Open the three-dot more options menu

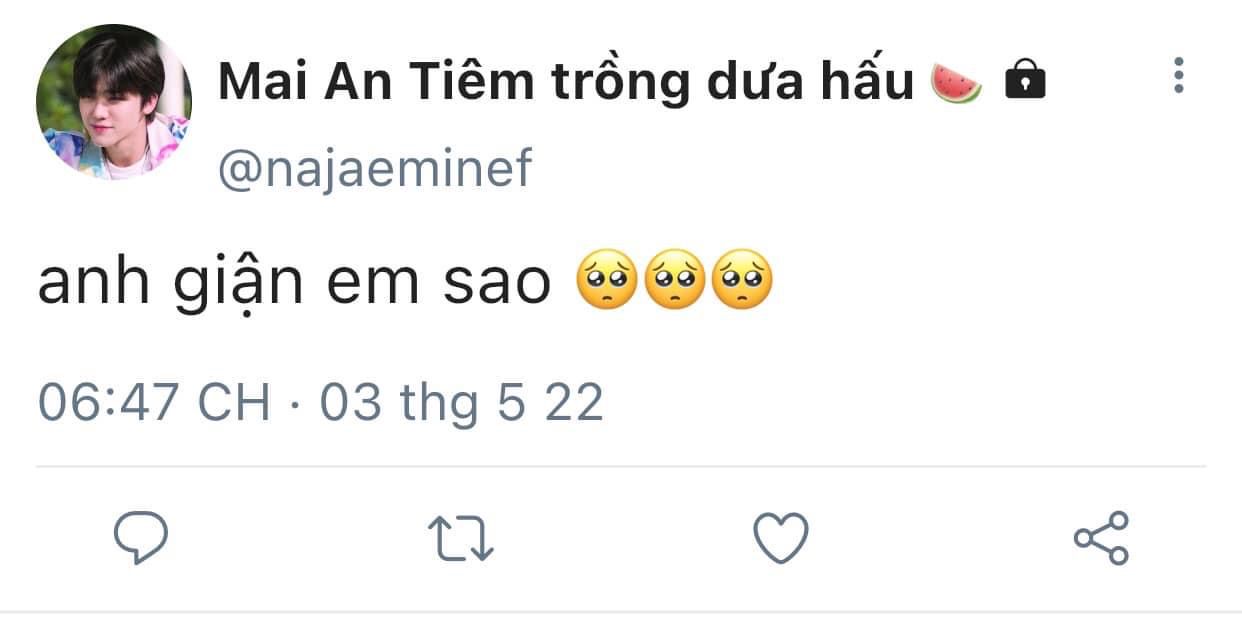(x=1179, y=76)
